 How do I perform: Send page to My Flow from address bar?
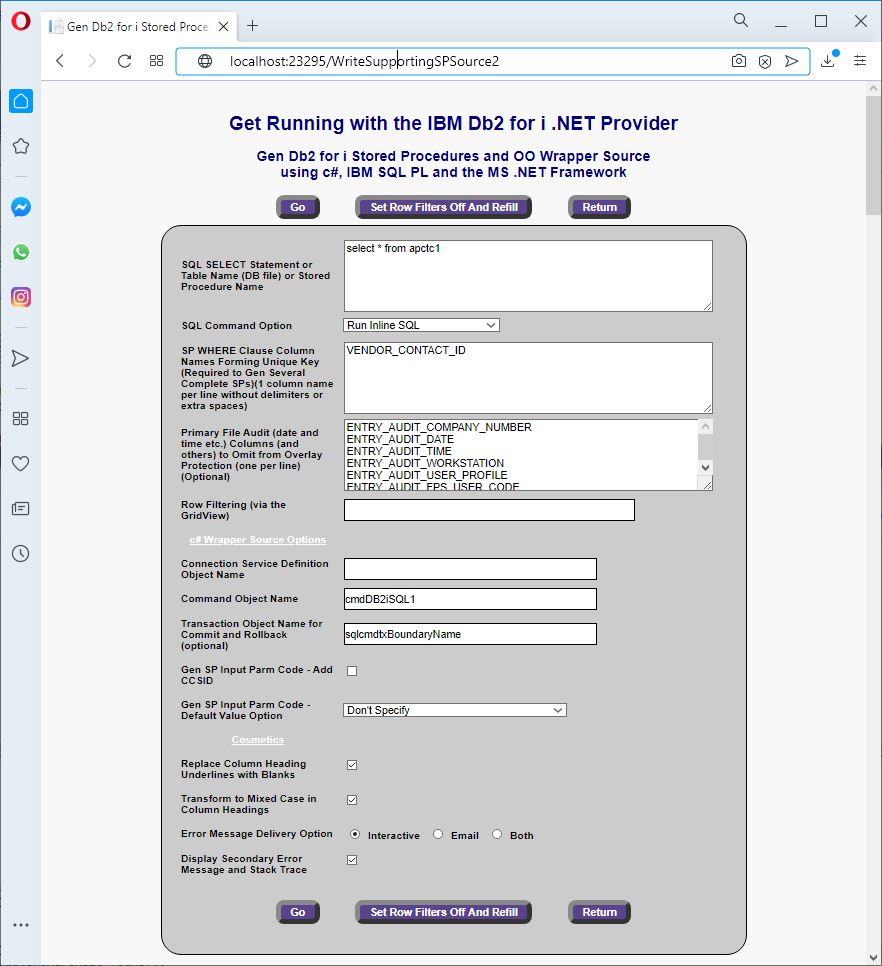pyautogui.click(x=791, y=61)
